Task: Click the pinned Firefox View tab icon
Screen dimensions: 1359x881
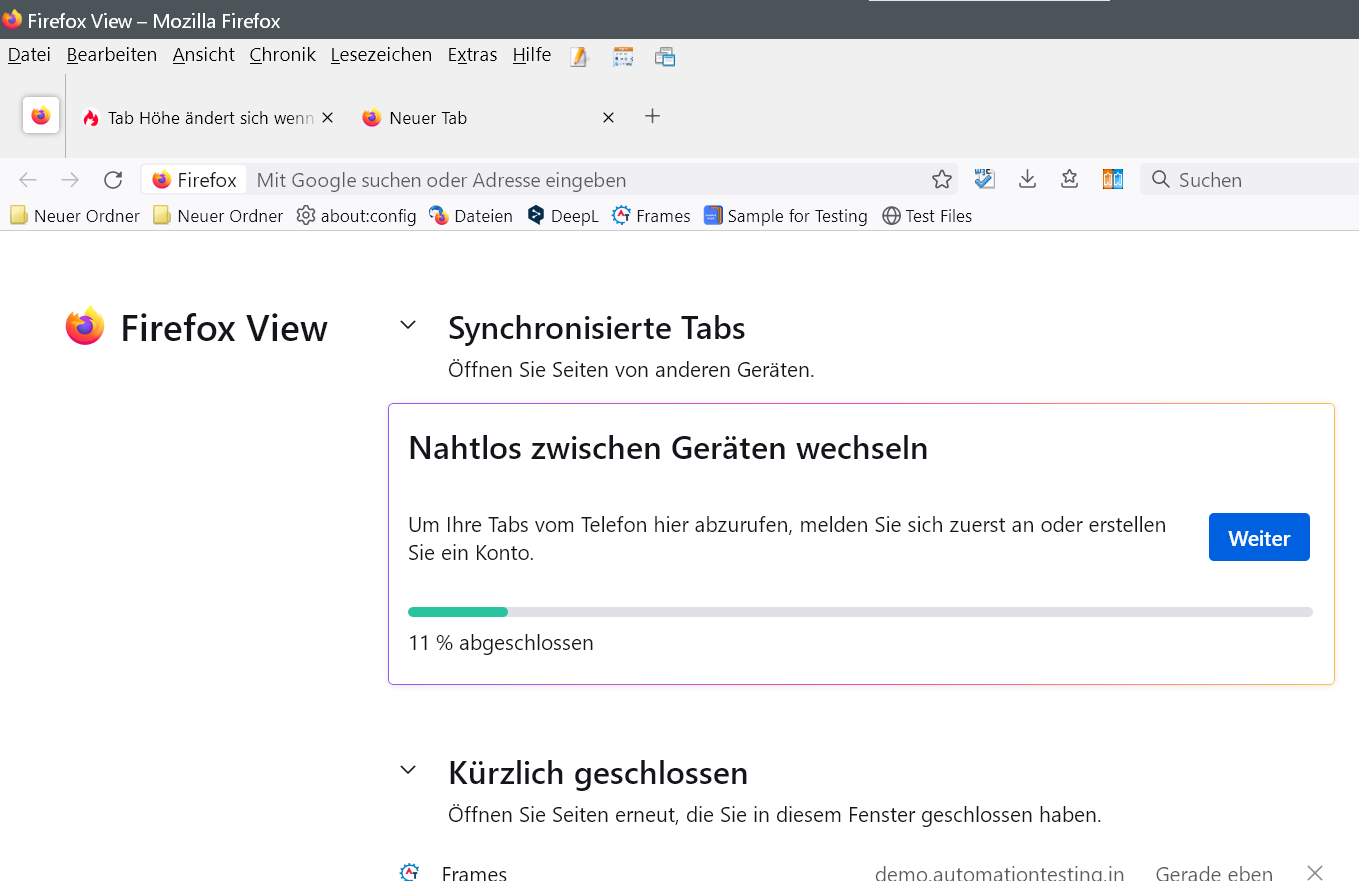Action: pyautogui.click(x=41, y=116)
